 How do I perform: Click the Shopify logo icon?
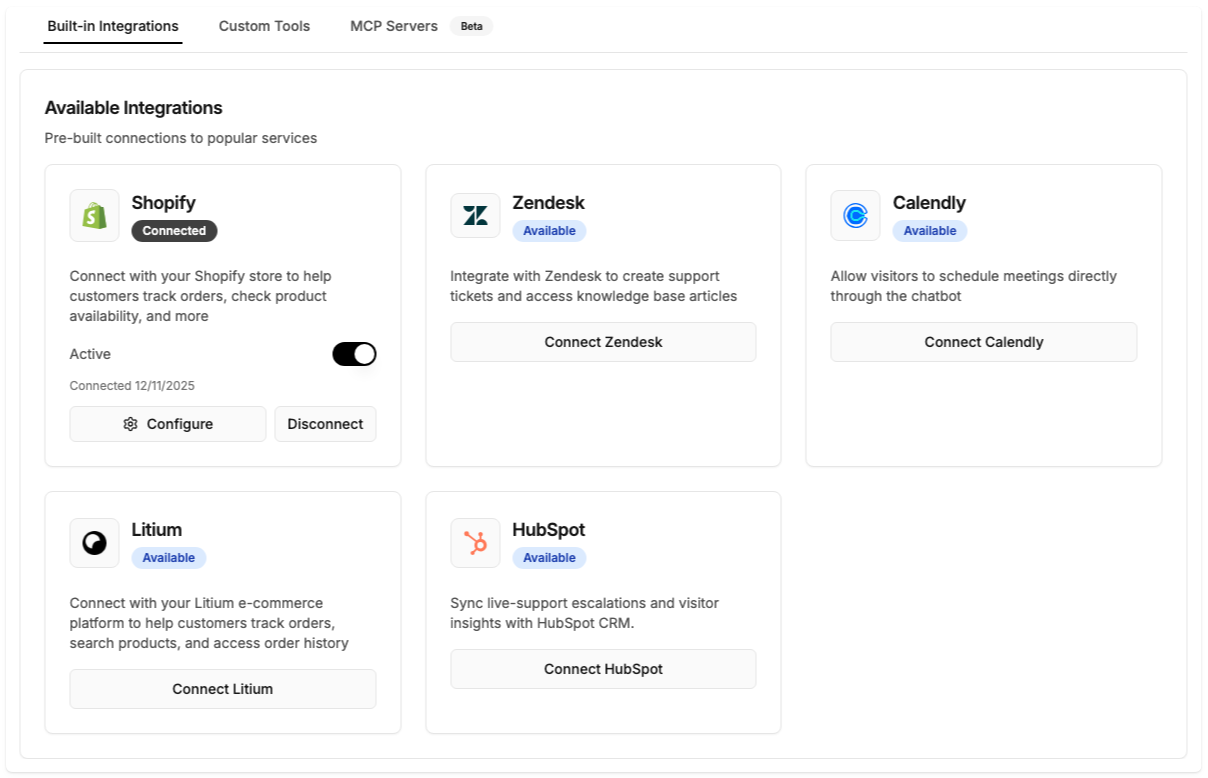click(x=94, y=215)
